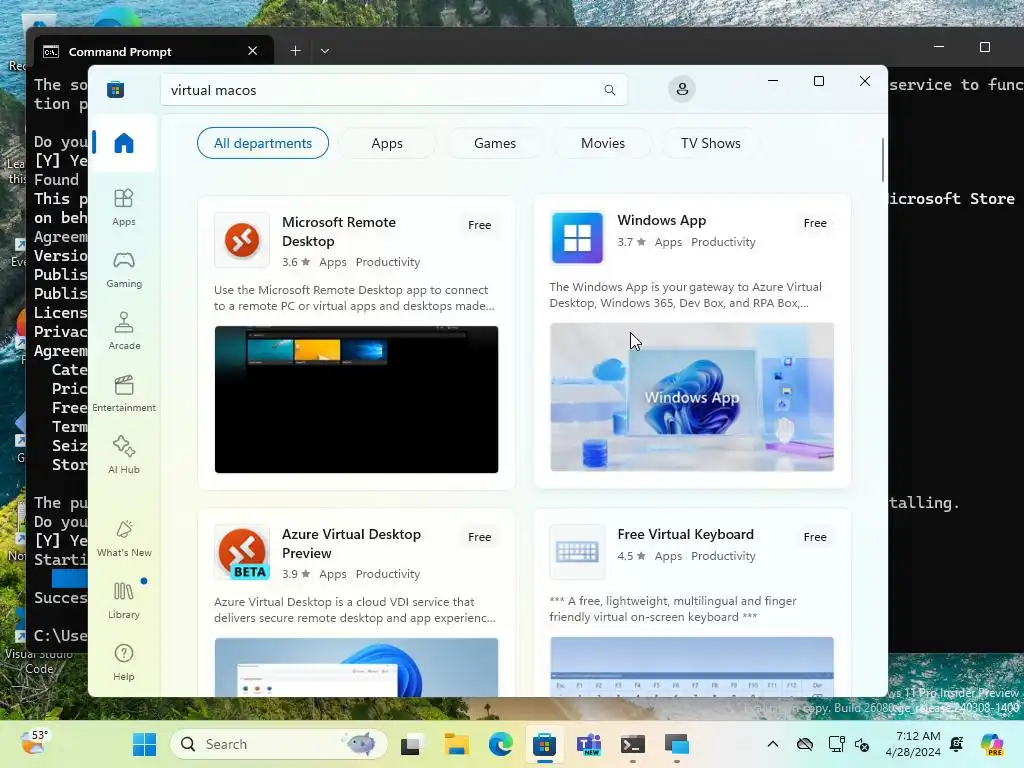The width and height of the screenshot is (1024, 768).
Task: Open the weather widget showing 53°
Action: 35,743
